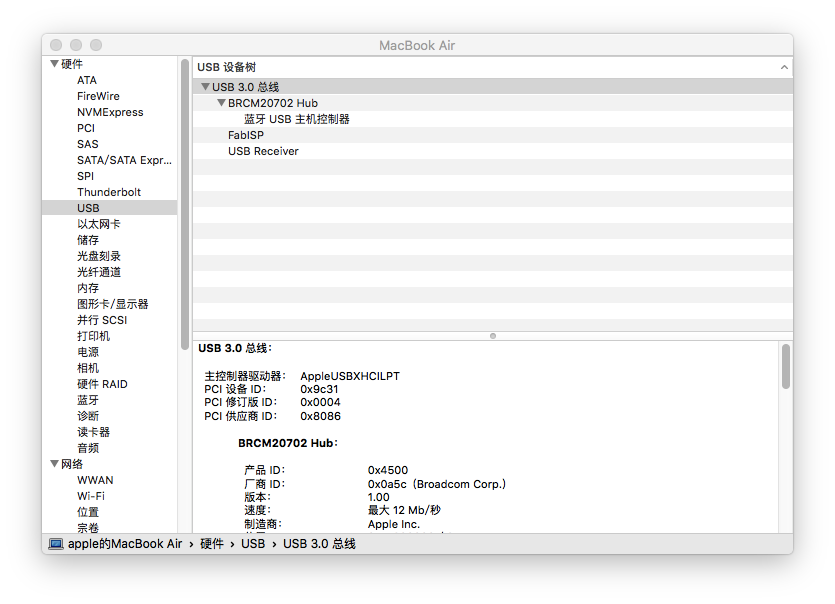Click the AppleUSBXHCILPT driver value

[x=350, y=376]
